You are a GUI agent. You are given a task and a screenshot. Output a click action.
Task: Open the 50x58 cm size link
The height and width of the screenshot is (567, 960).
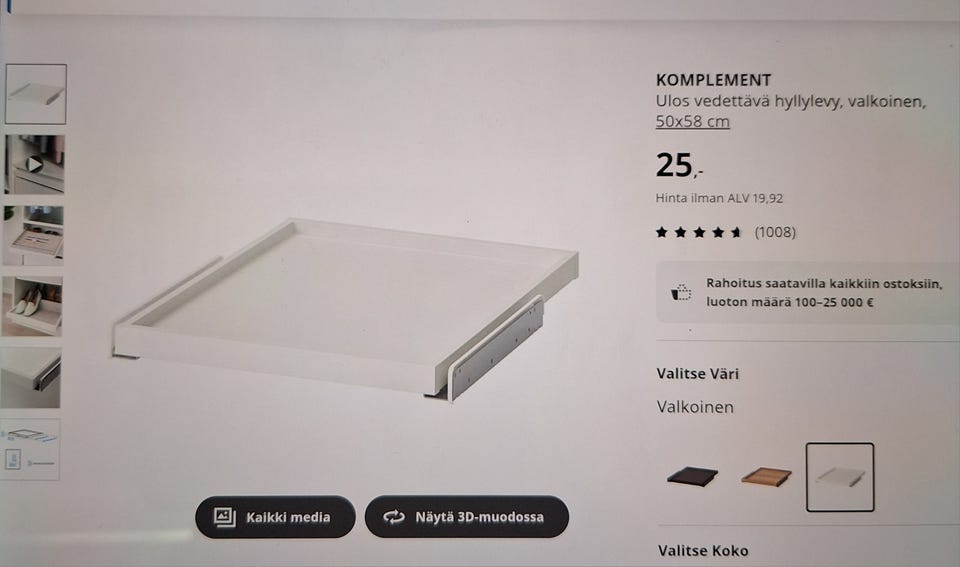click(692, 121)
